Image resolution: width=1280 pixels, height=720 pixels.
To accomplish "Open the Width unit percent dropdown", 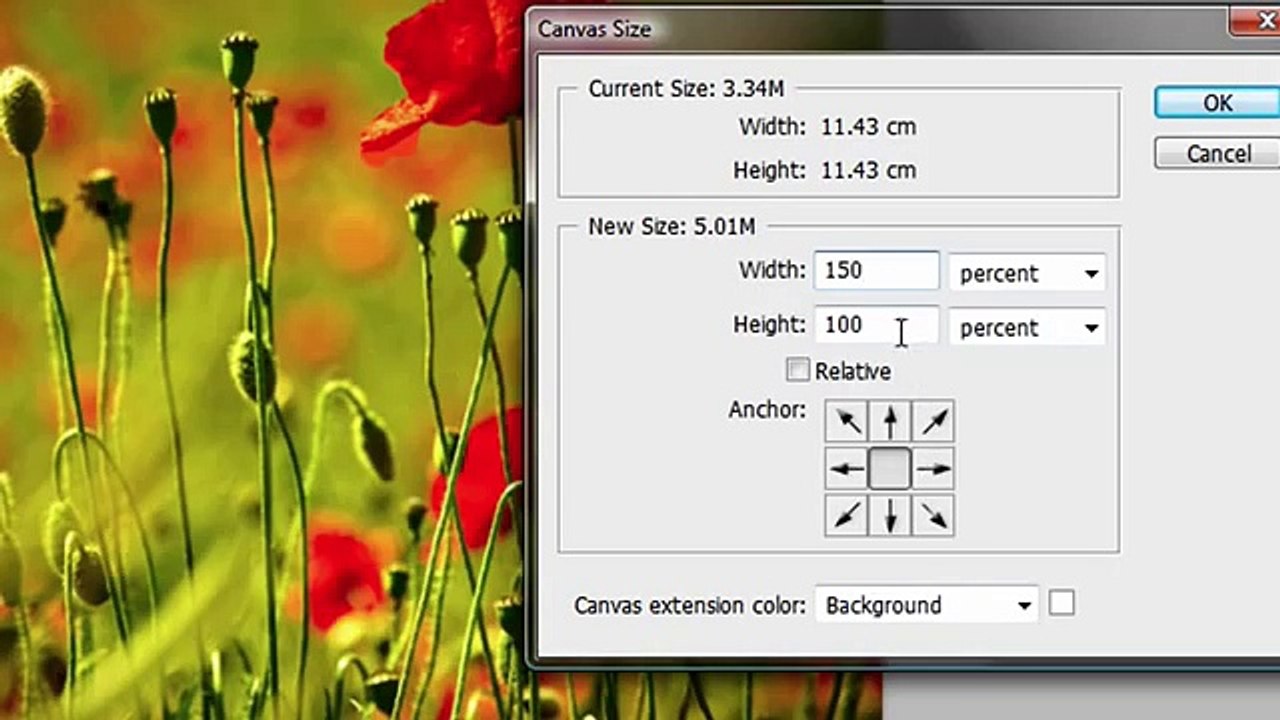I will (x=1027, y=273).
